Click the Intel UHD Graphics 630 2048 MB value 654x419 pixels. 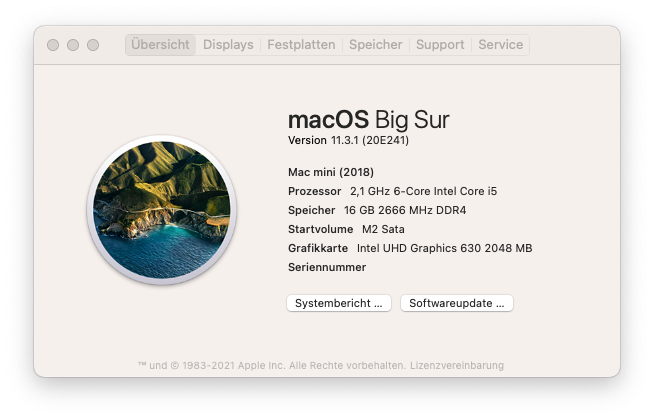coord(444,248)
